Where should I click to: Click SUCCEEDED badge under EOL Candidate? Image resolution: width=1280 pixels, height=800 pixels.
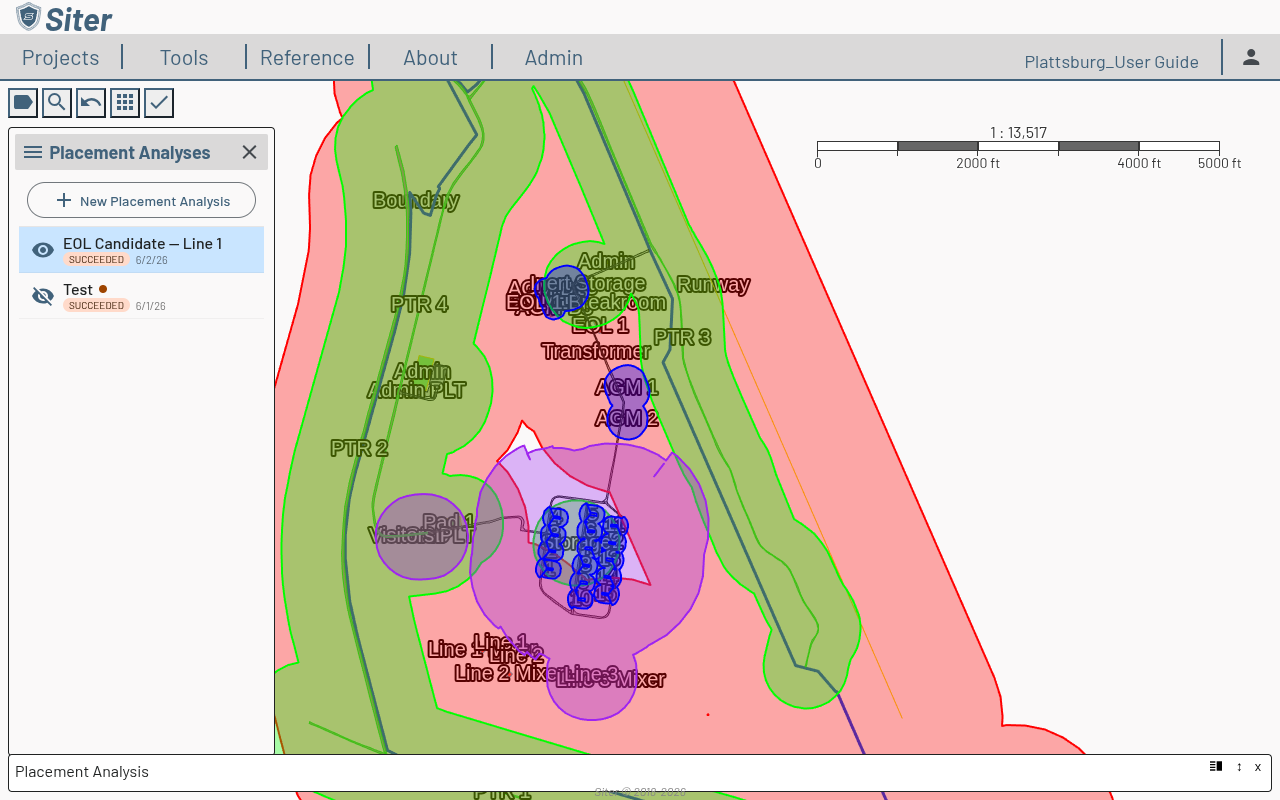96,260
